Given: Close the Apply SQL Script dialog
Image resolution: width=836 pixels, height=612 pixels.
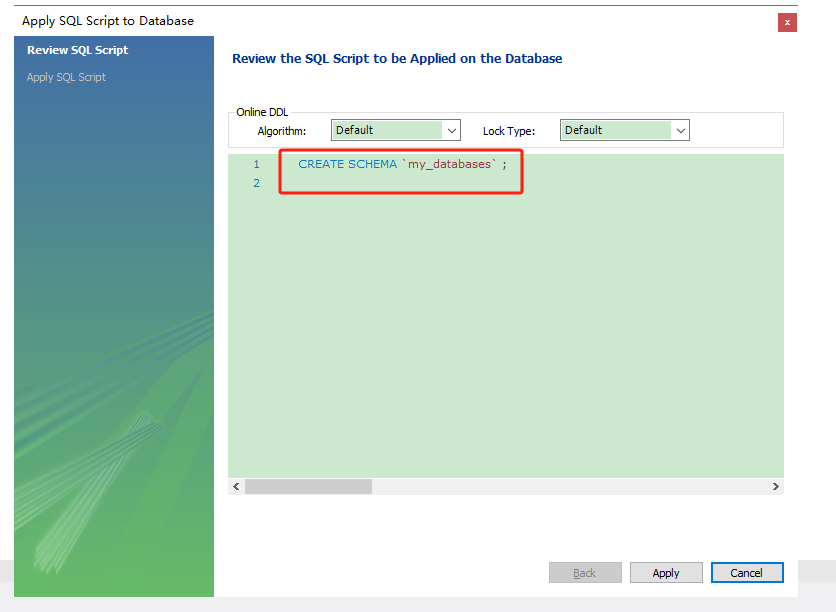Looking at the screenshot, I should pyautogui.click(x=787, y=22).
